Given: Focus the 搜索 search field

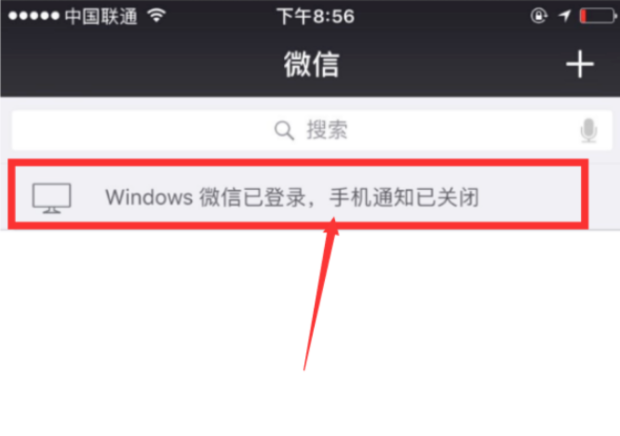Looking at the screenshot, I should point(312,130).
